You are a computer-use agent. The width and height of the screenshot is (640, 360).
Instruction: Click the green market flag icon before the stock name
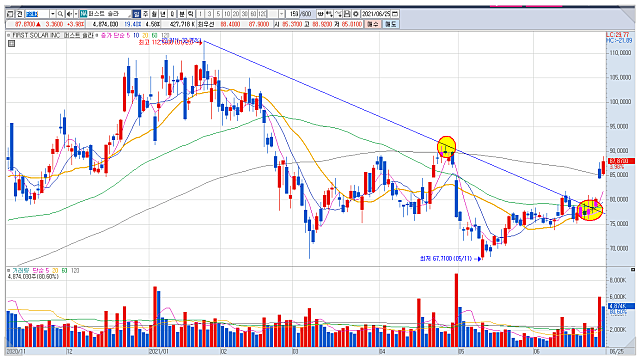[83, 14]
